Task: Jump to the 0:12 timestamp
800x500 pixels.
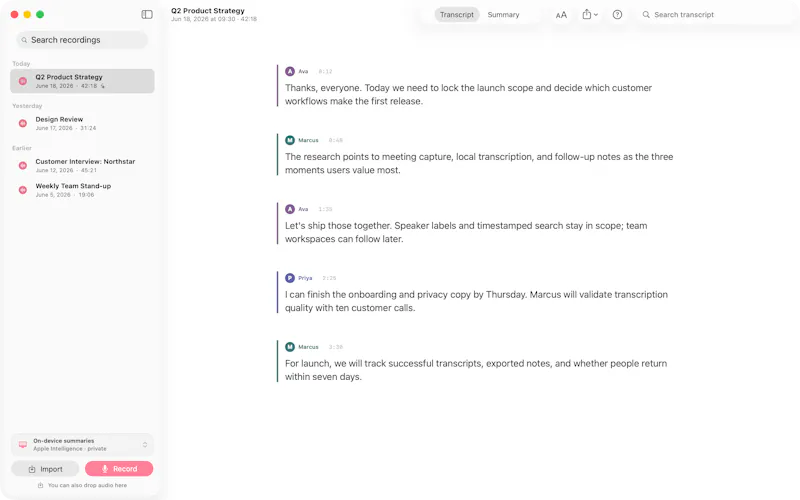Action: 326,71
